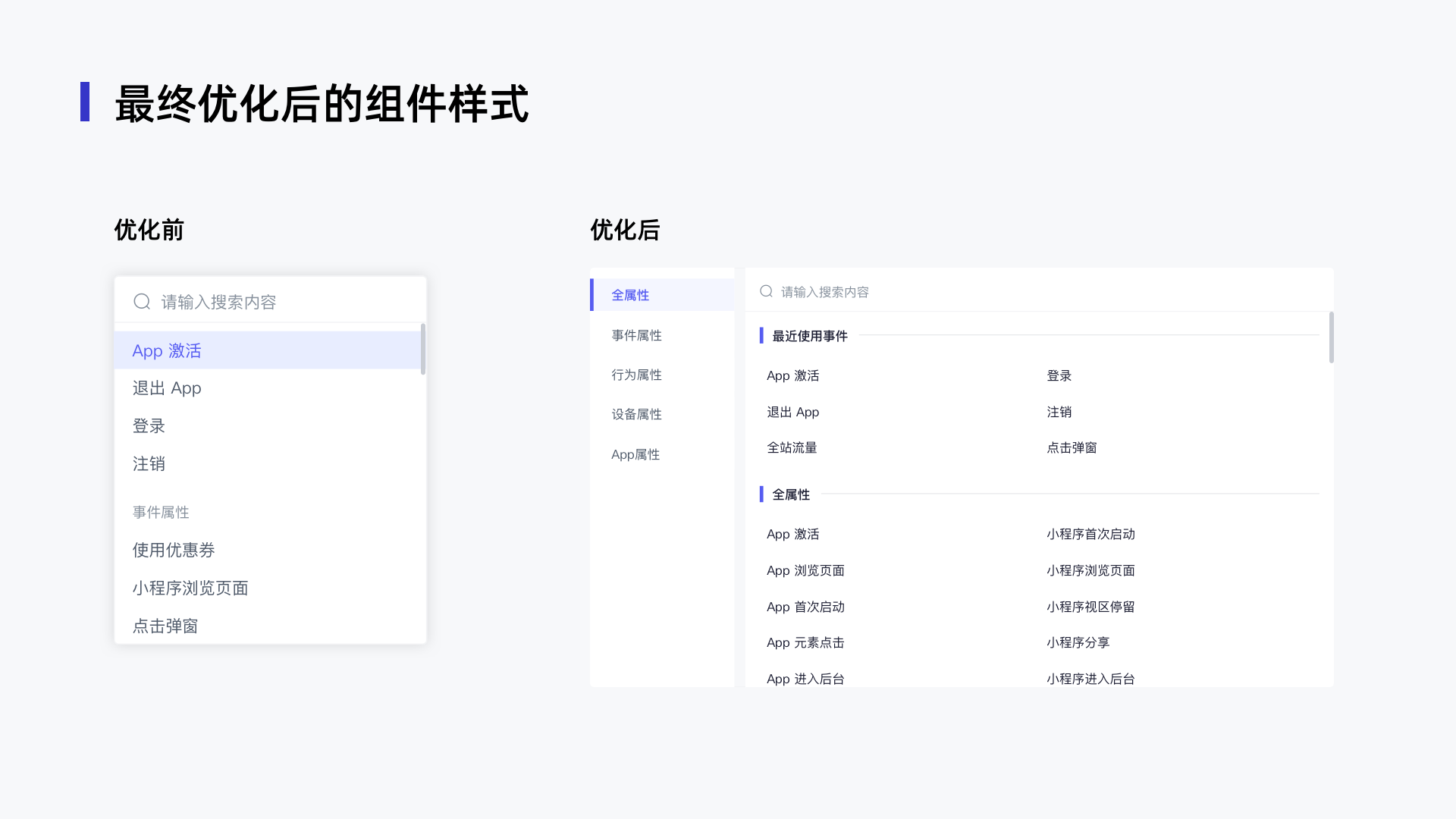Choose 点击弹窗 in recent events section
1456x819 pixels.
pyautogui.click(x=1072, y=447)
